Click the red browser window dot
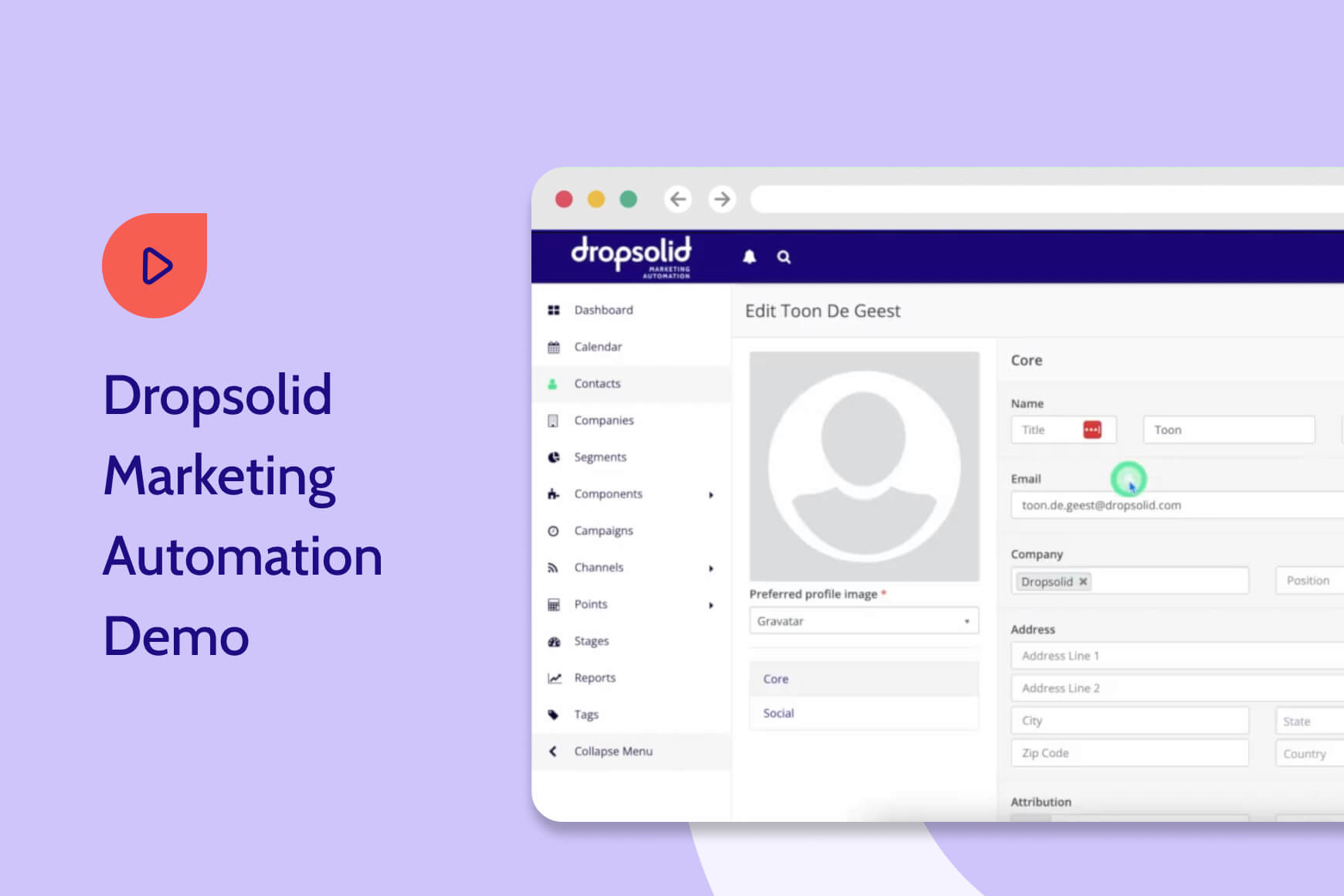The image size is (1344, 896). (x=564, y=199)
